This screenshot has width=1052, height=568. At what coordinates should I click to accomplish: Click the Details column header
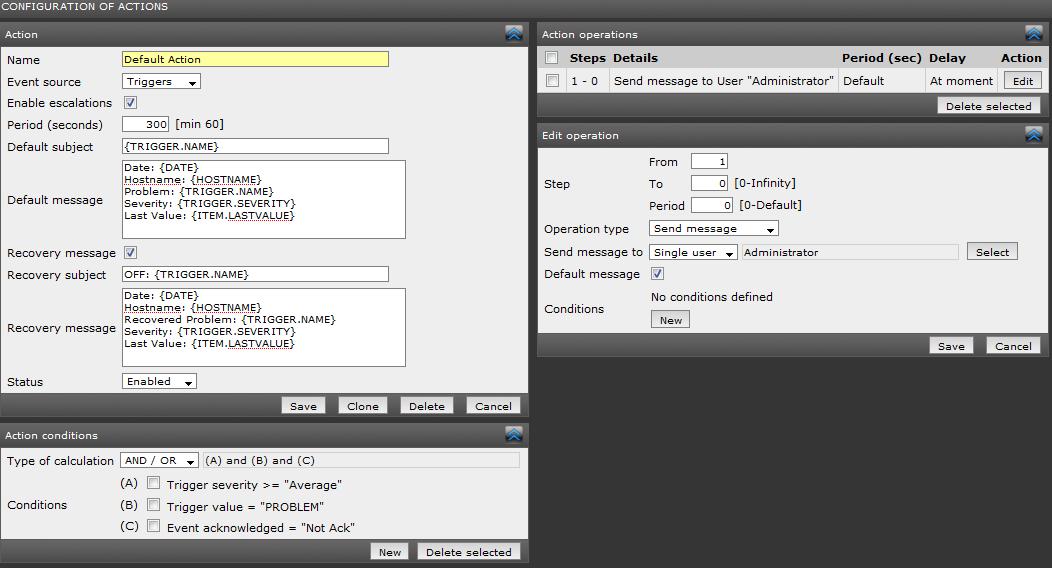[635, 58]
